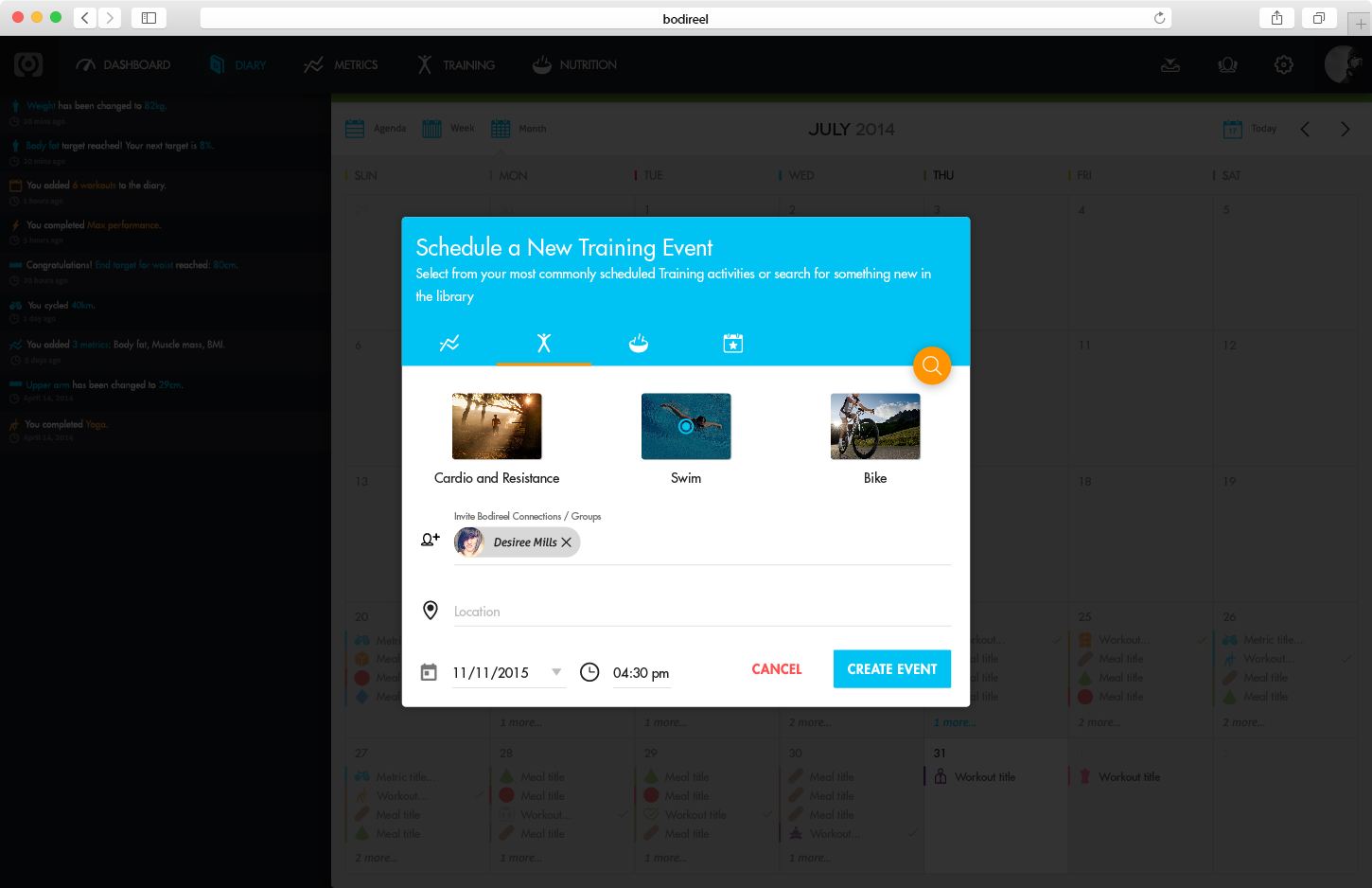
Task: Click the Desiree Mills invite chip
Action: coord(518,542)
